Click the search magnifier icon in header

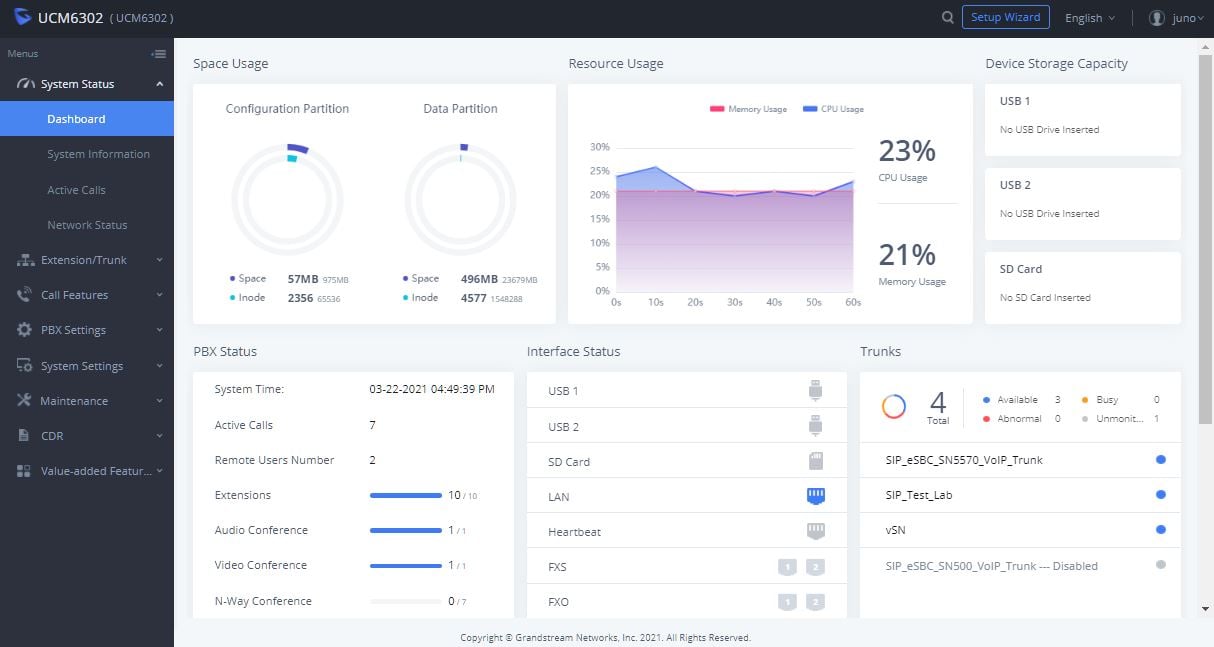tap(947, 17)
